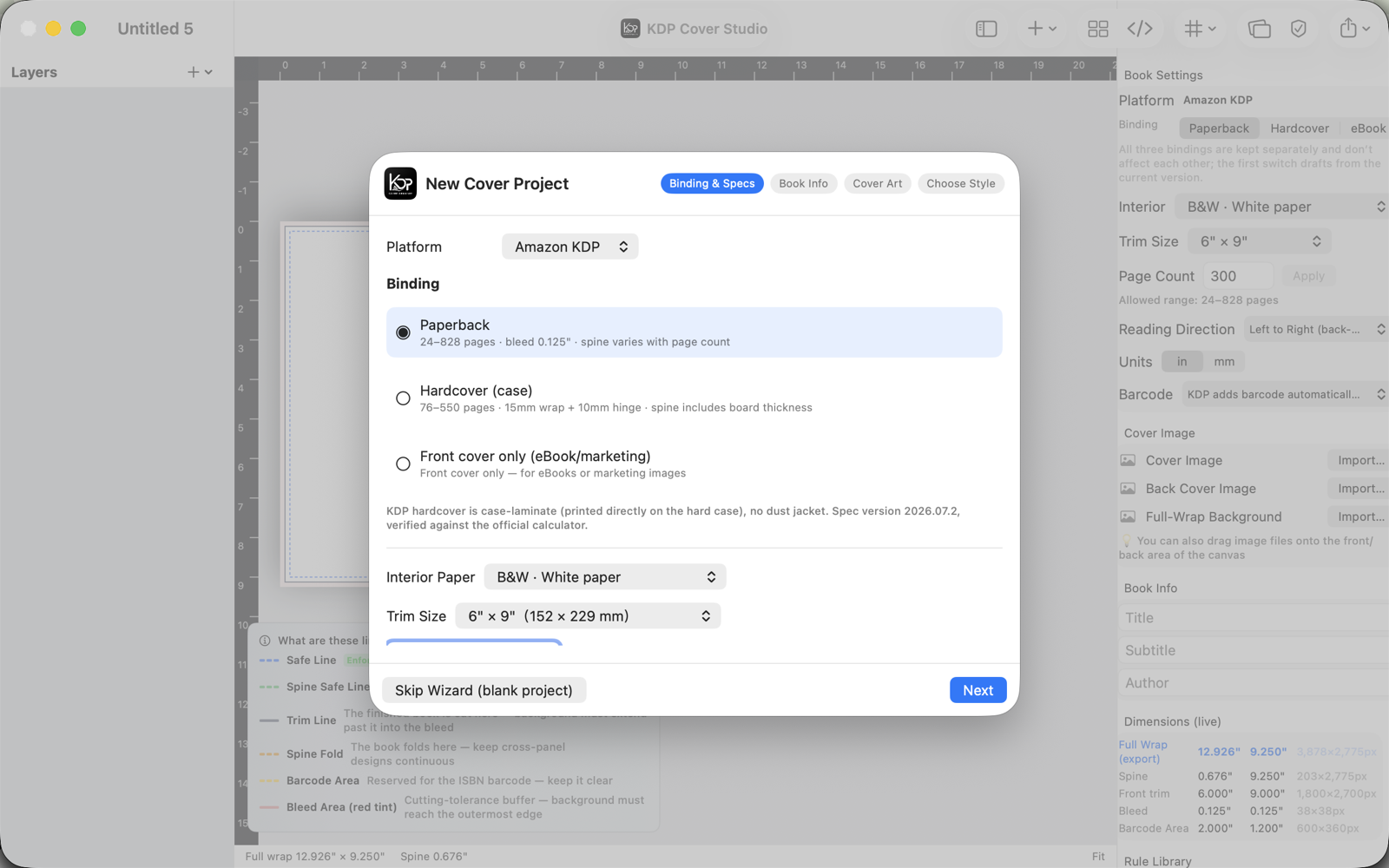Open the code view icon in toolbar
The image size is (1389, 868).
1140,29
